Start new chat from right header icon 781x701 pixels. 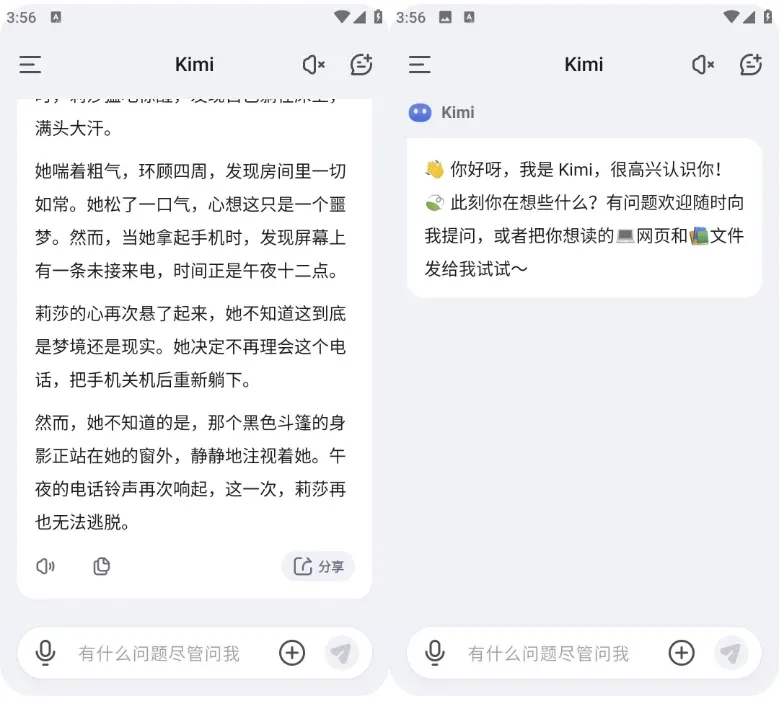751,64
